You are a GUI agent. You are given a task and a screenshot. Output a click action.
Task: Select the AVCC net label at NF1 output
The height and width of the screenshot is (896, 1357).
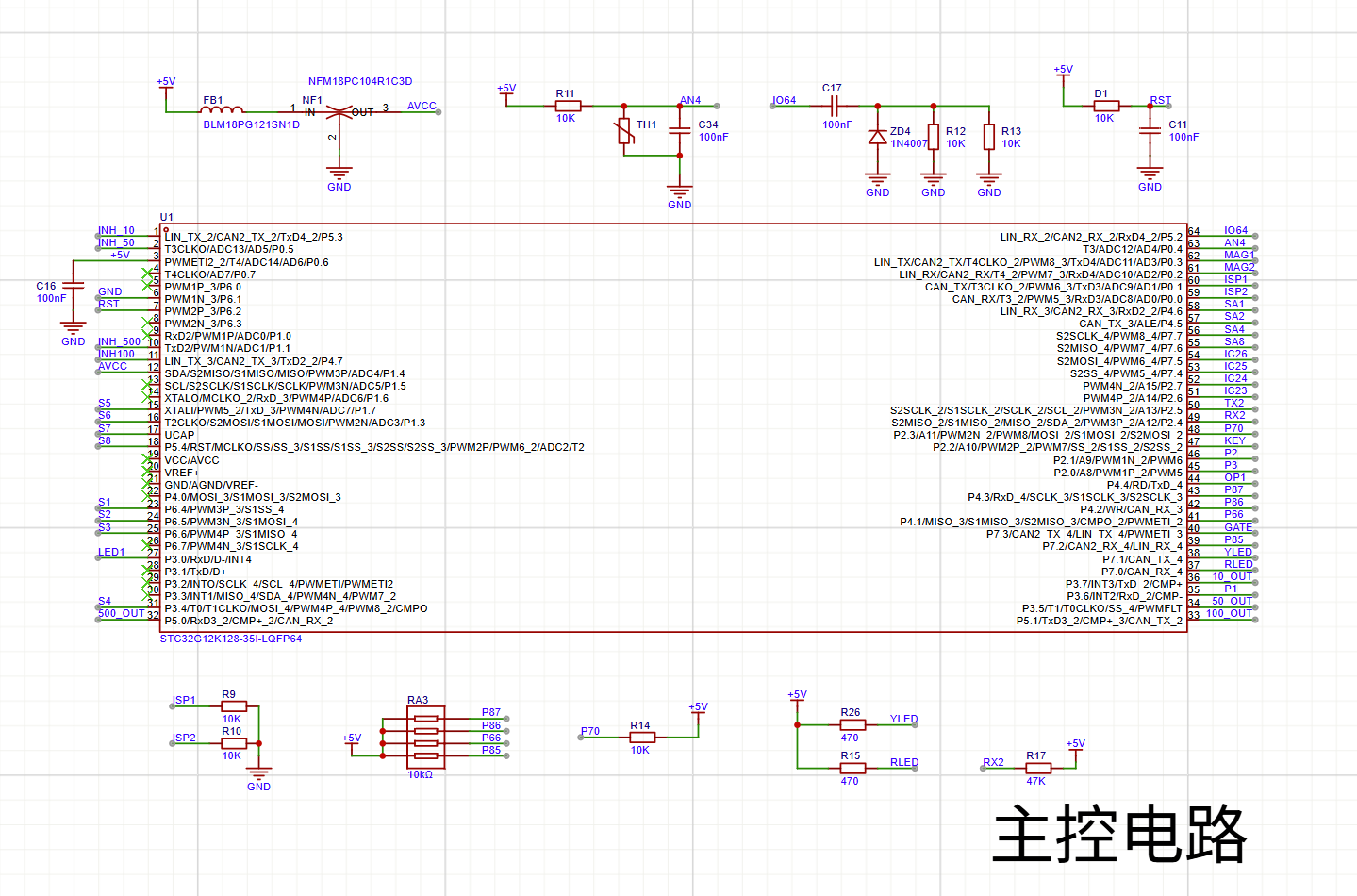pyautogui.click(x=422, y=106)
